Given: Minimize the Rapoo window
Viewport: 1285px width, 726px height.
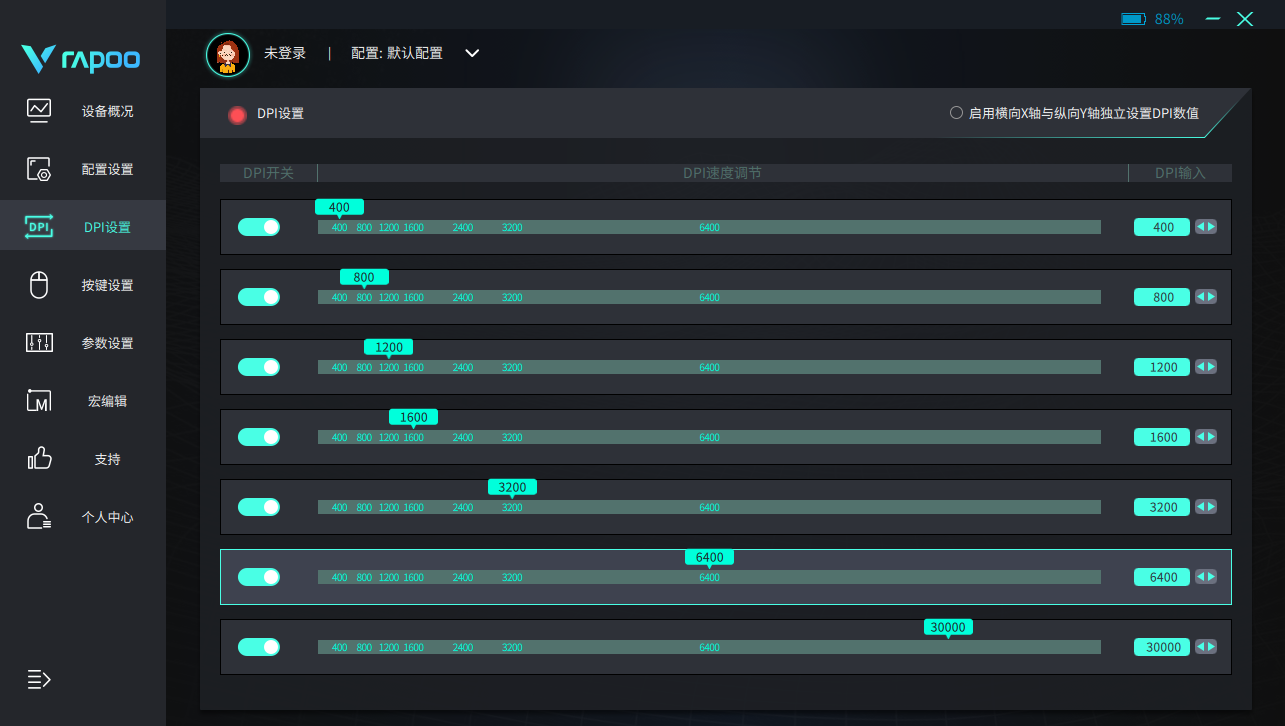Looking at the screenshot, I should click(x=1213, y=19).
